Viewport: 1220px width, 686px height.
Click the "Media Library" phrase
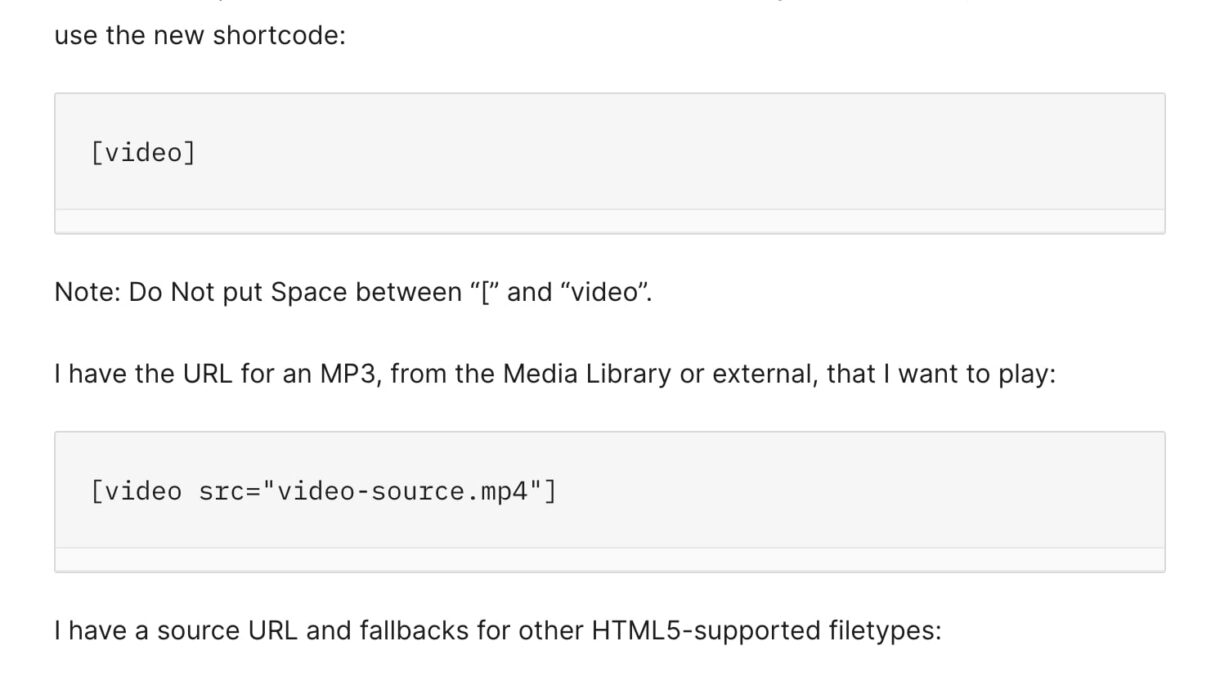click(586, 375)
